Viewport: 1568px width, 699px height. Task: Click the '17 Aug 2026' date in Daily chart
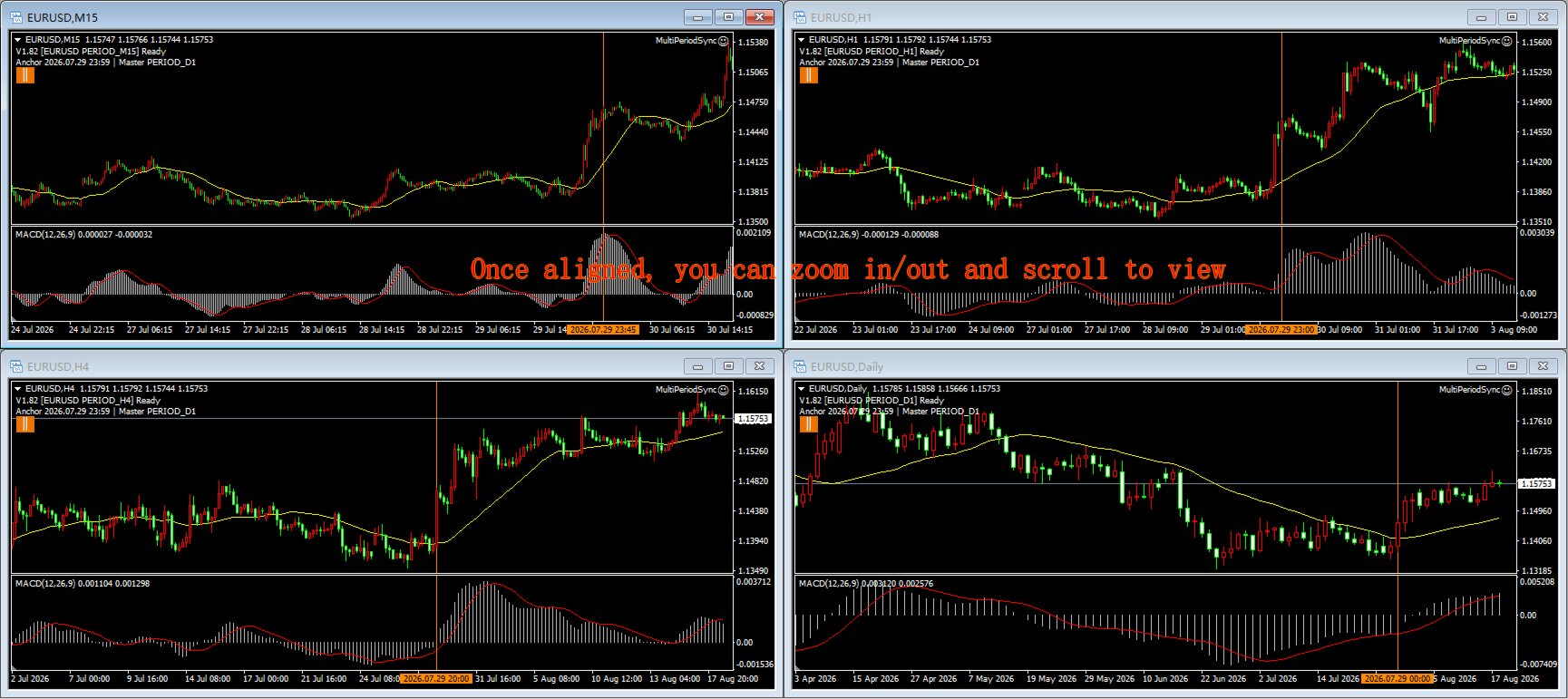pyautogui.click(x=1514, y=679)
